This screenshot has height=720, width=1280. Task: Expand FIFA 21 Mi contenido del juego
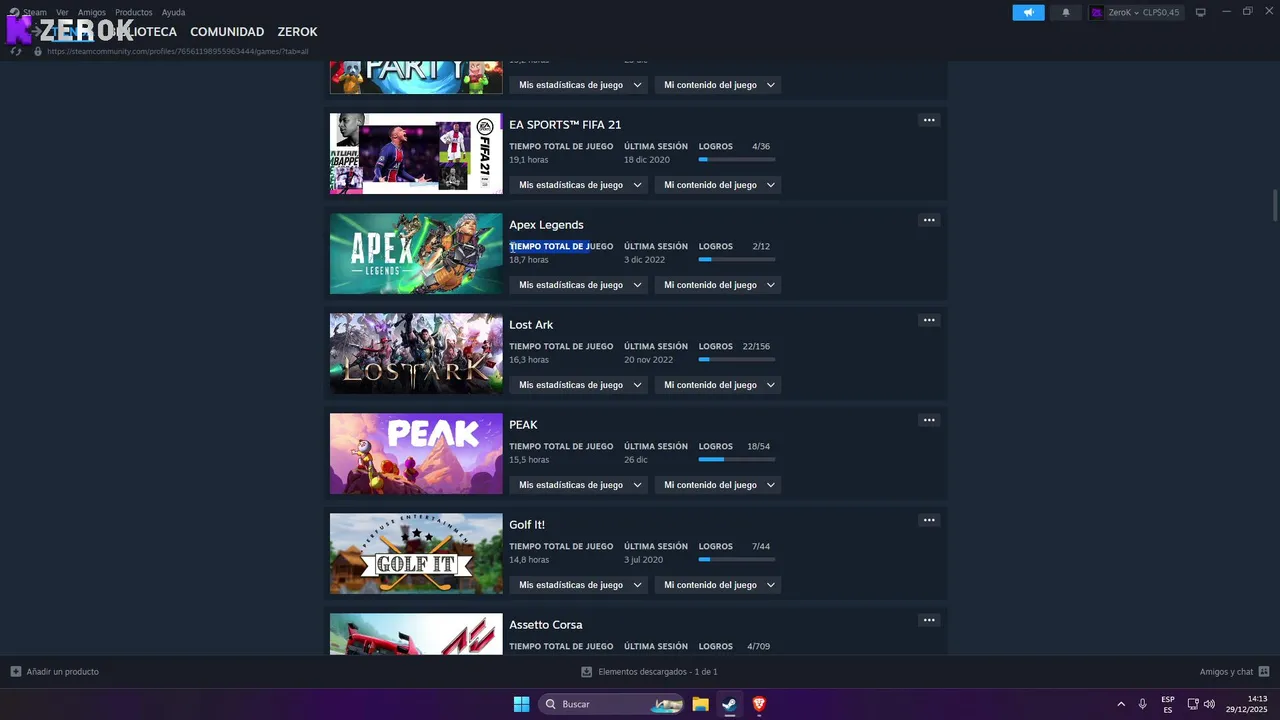coord(718,185)
